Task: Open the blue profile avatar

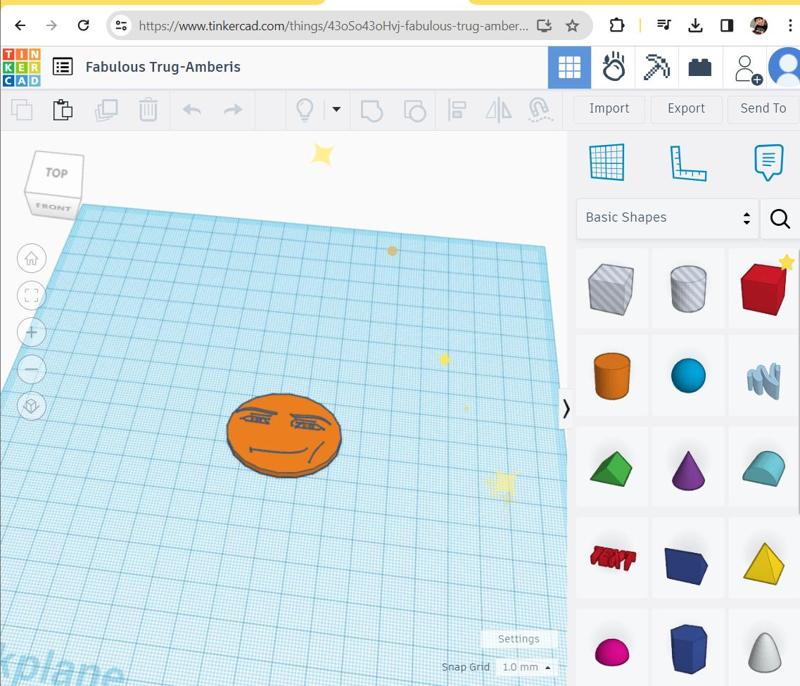Action: [x=786, y=67]
